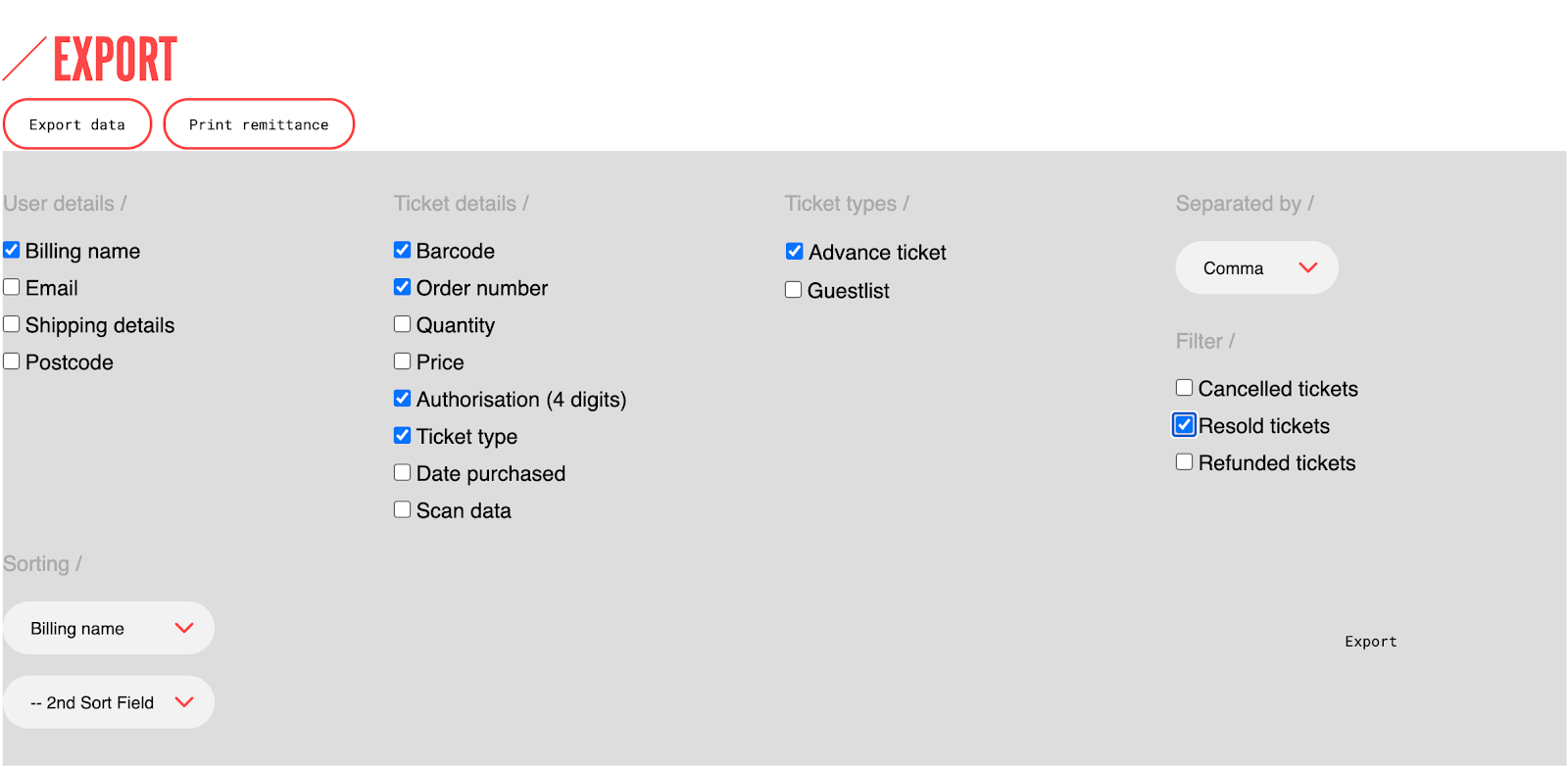Uncheck the Barcode checkbox
1568x767 pixels.
[402, 250]
